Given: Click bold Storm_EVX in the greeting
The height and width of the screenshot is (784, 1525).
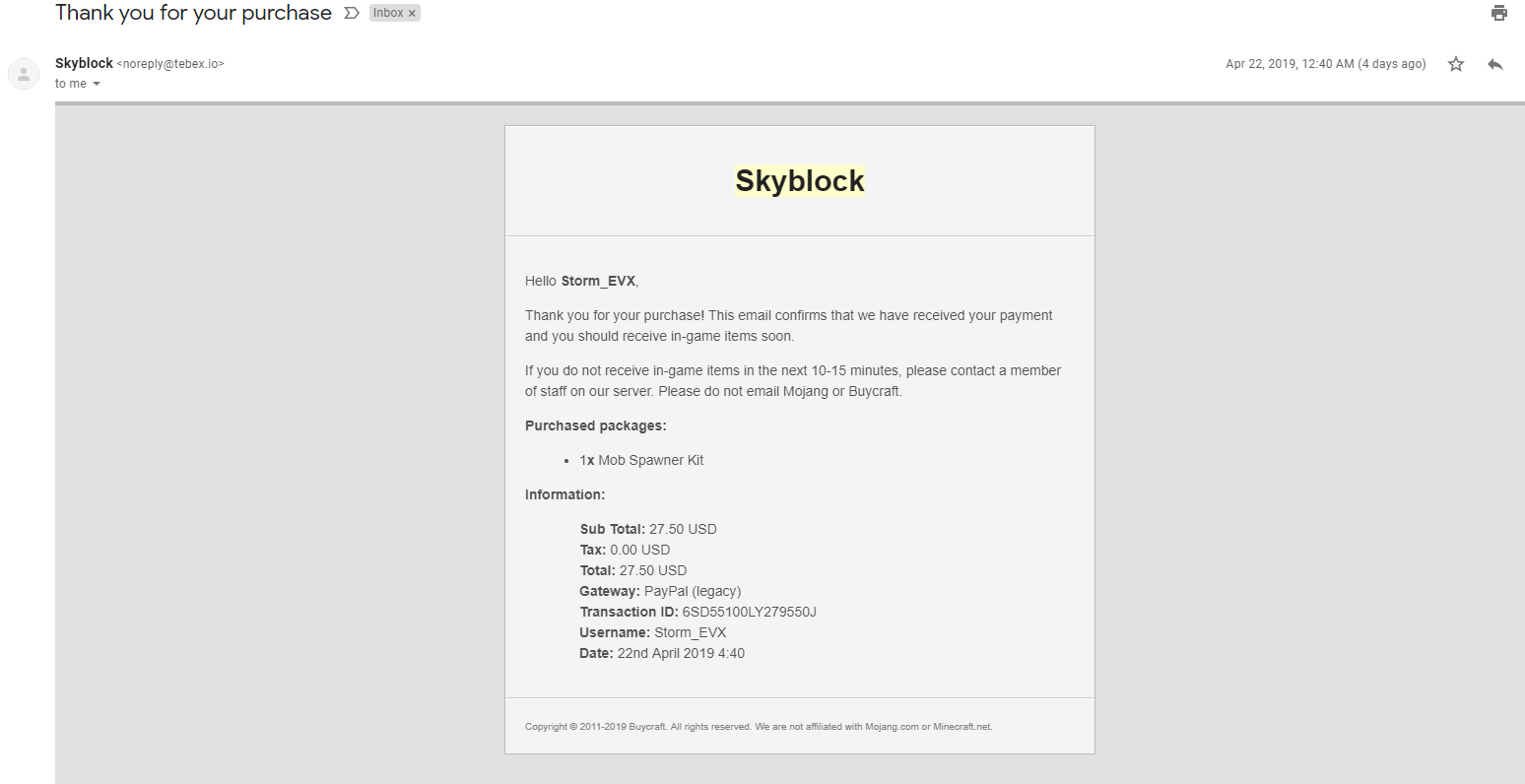Looking at the screenshot, I should pyautogui.click(x=598, y=282).
